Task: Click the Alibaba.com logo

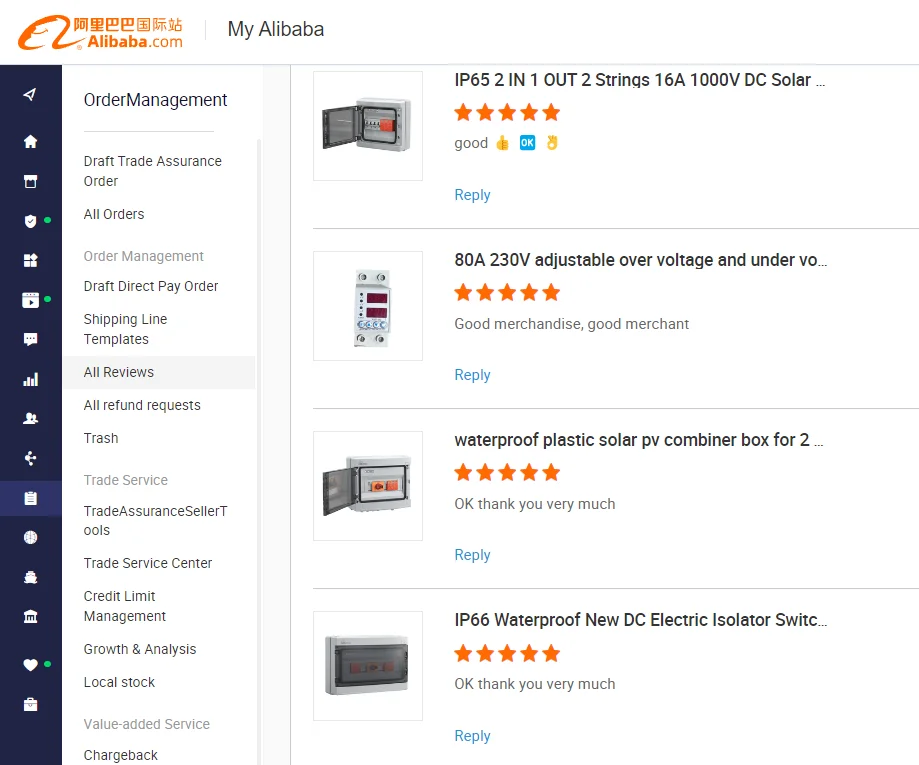Action: tap(100, 32)
